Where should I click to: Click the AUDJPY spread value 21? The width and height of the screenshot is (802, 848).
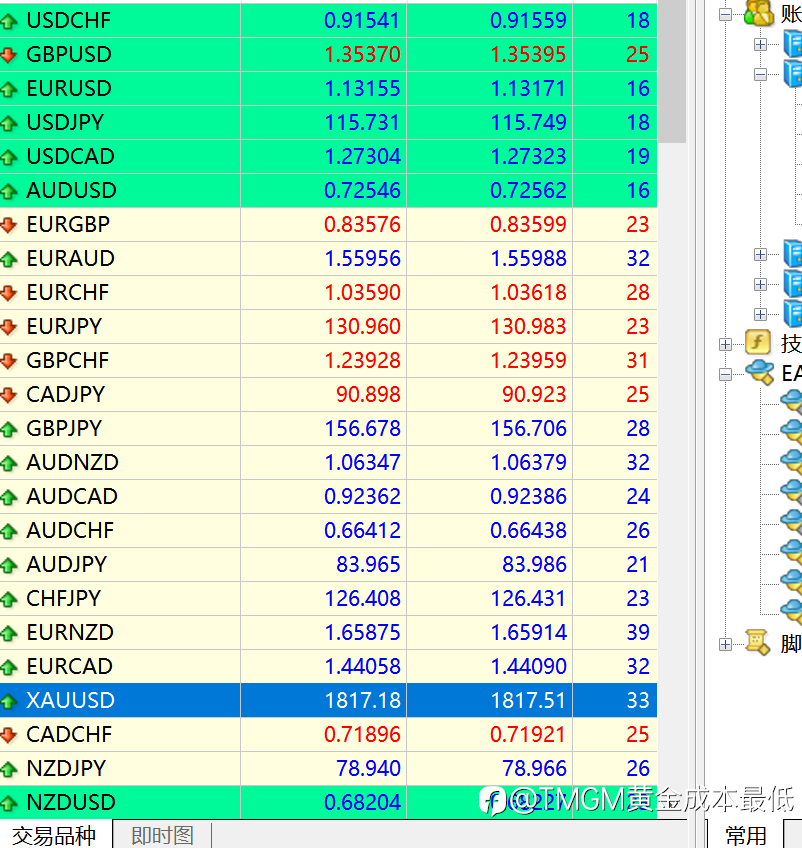pyautogui.click(x=638, y=565)
